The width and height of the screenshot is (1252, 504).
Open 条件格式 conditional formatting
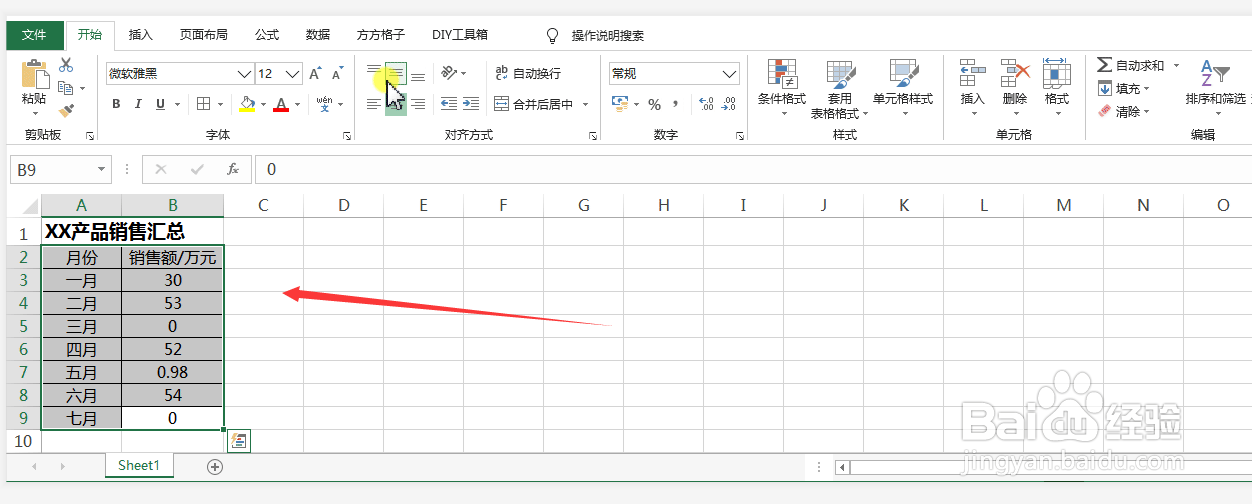point(782,88)
